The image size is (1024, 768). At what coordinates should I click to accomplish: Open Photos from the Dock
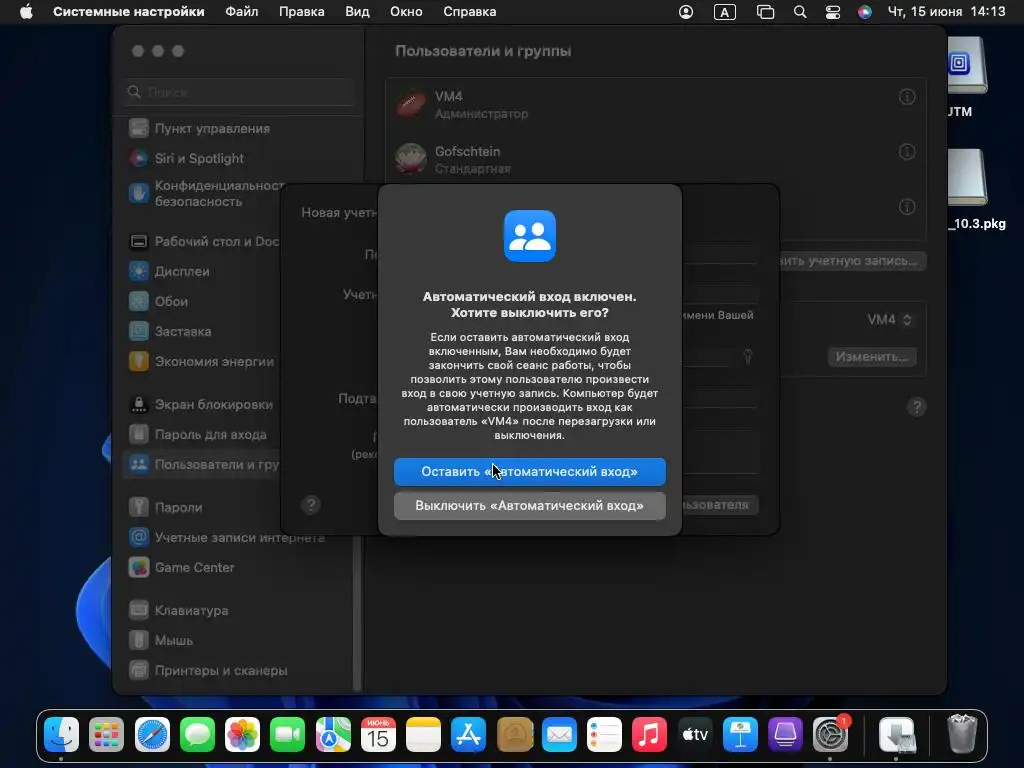pos(242,735)
